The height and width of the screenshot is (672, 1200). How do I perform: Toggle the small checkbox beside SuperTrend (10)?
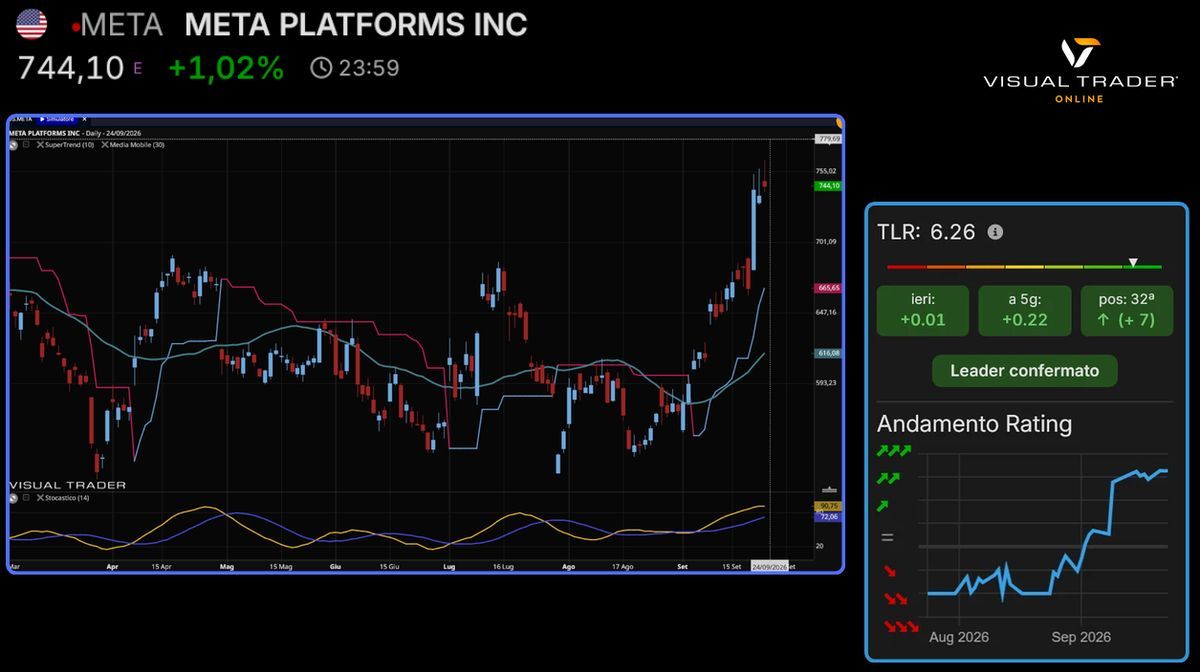pyautogui.click(x=26, y=144)
